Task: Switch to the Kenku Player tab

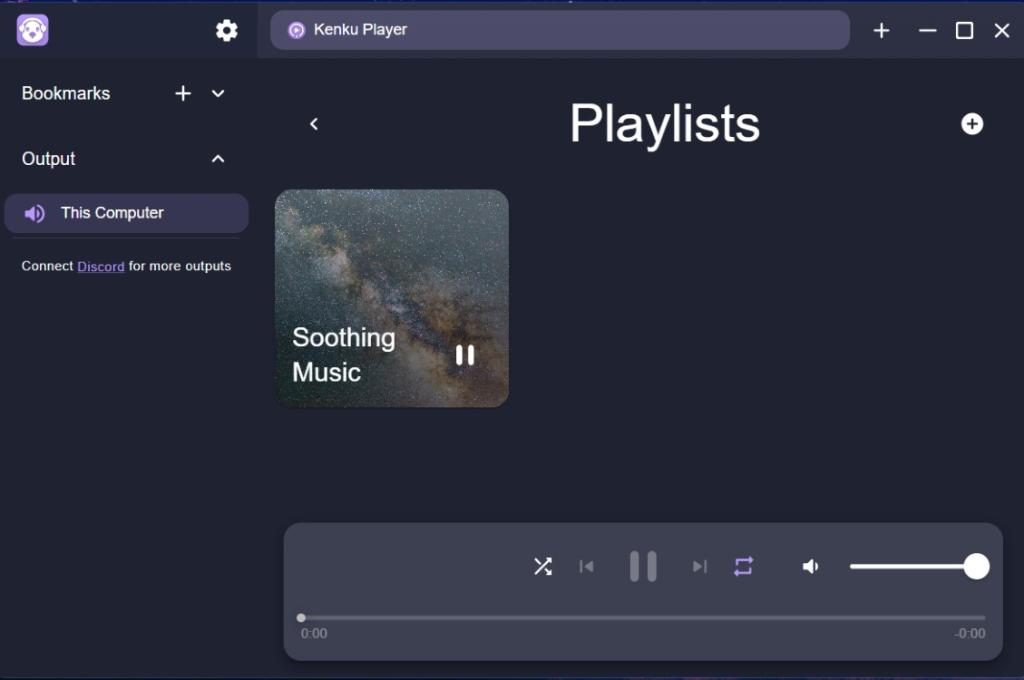Action: pos(560,30)
